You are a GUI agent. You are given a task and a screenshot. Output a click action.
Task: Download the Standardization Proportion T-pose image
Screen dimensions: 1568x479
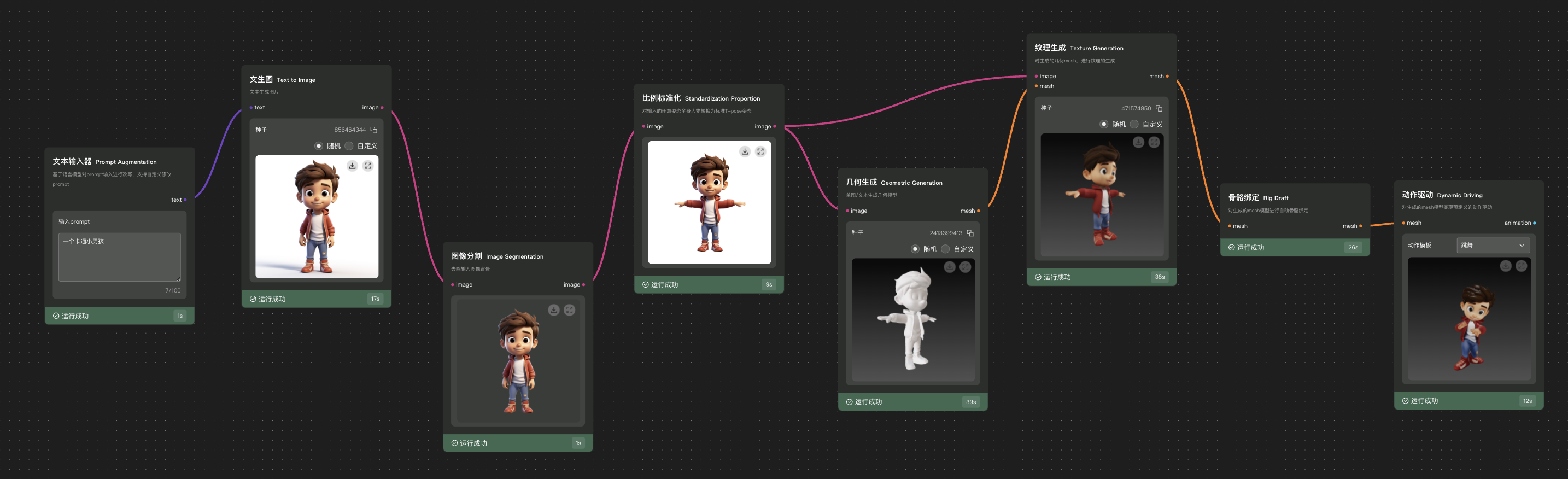pos(745,152)
